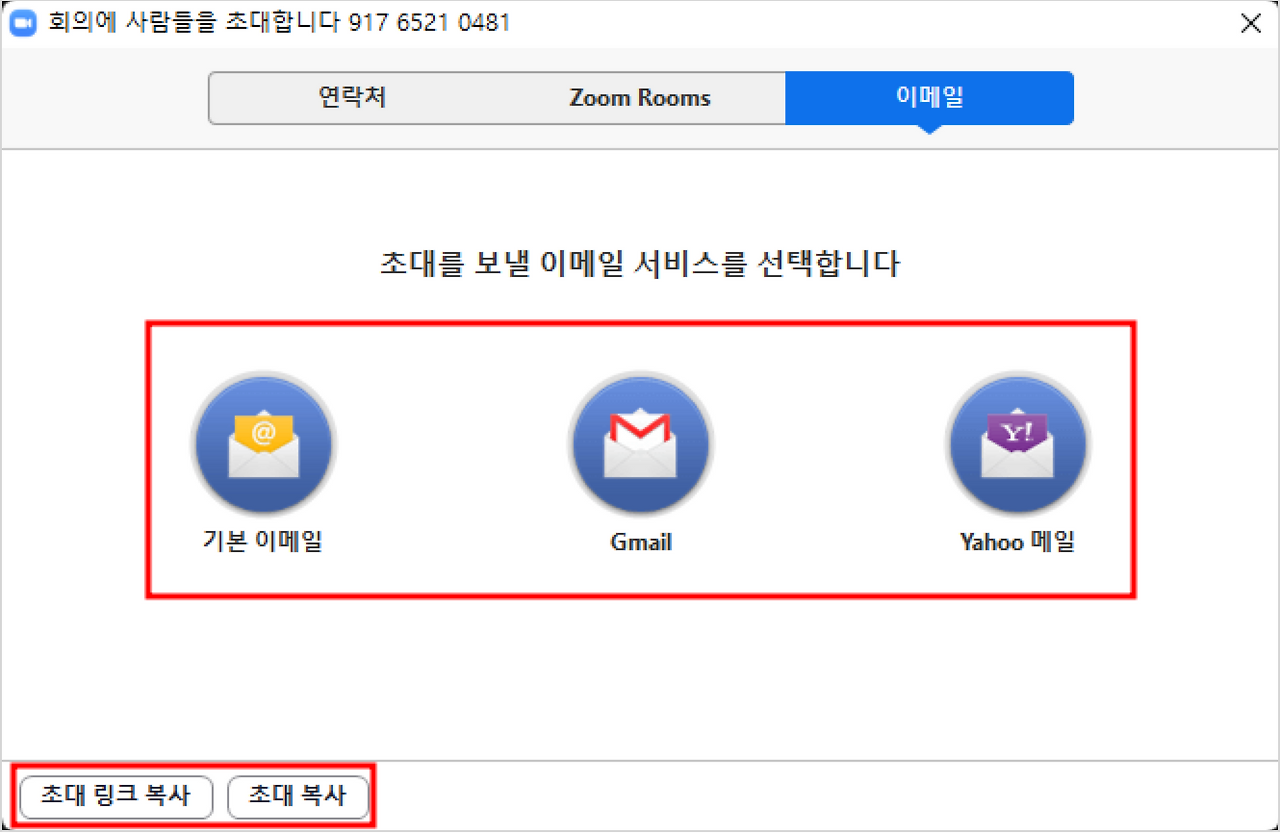
Task: Click the 초대 링크 복사 button
Action: pyautogui.click(x=116, y=796)
